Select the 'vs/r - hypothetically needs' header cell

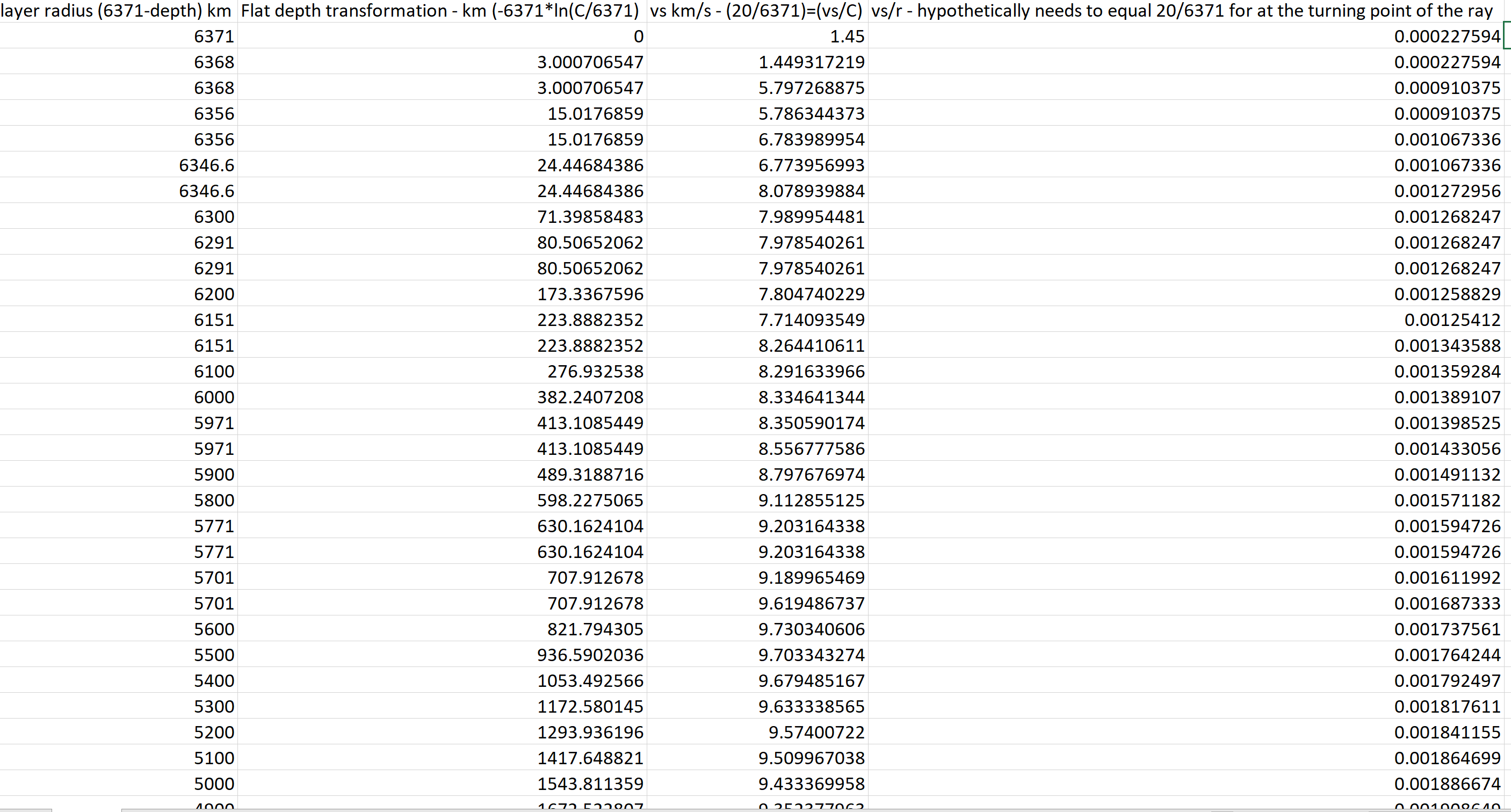click(1185, 11)
